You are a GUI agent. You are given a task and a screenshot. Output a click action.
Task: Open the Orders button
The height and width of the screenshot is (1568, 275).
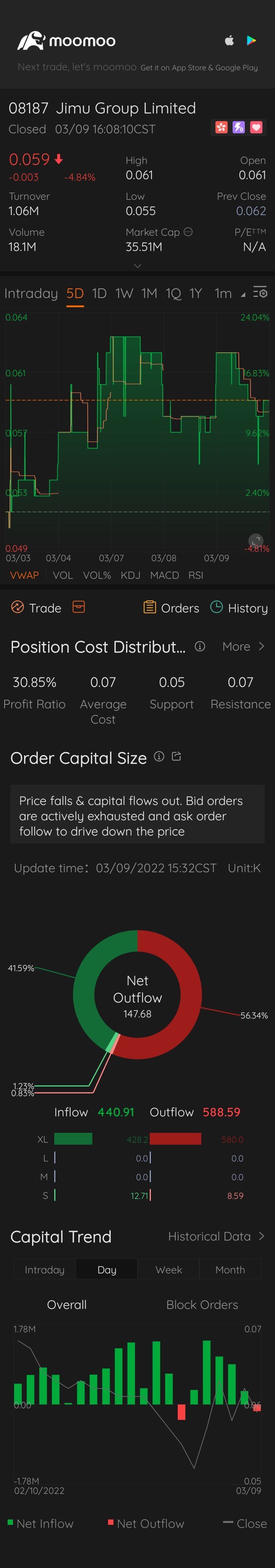tap(171, 607)
